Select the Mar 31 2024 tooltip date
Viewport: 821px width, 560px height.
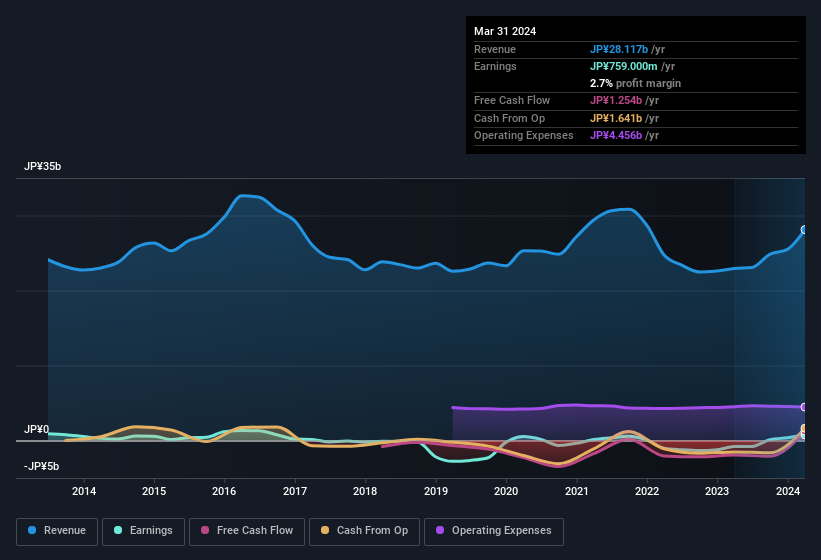(505, 31)
